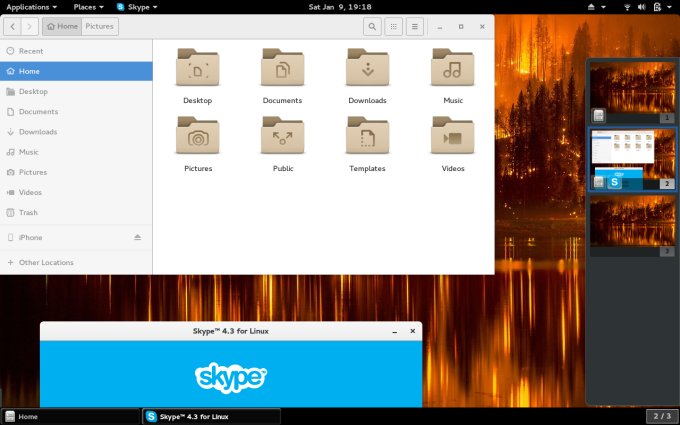Open Desktop from the sidebar
The width and height of the screenshot is (680, 425).
coord(76,92)
